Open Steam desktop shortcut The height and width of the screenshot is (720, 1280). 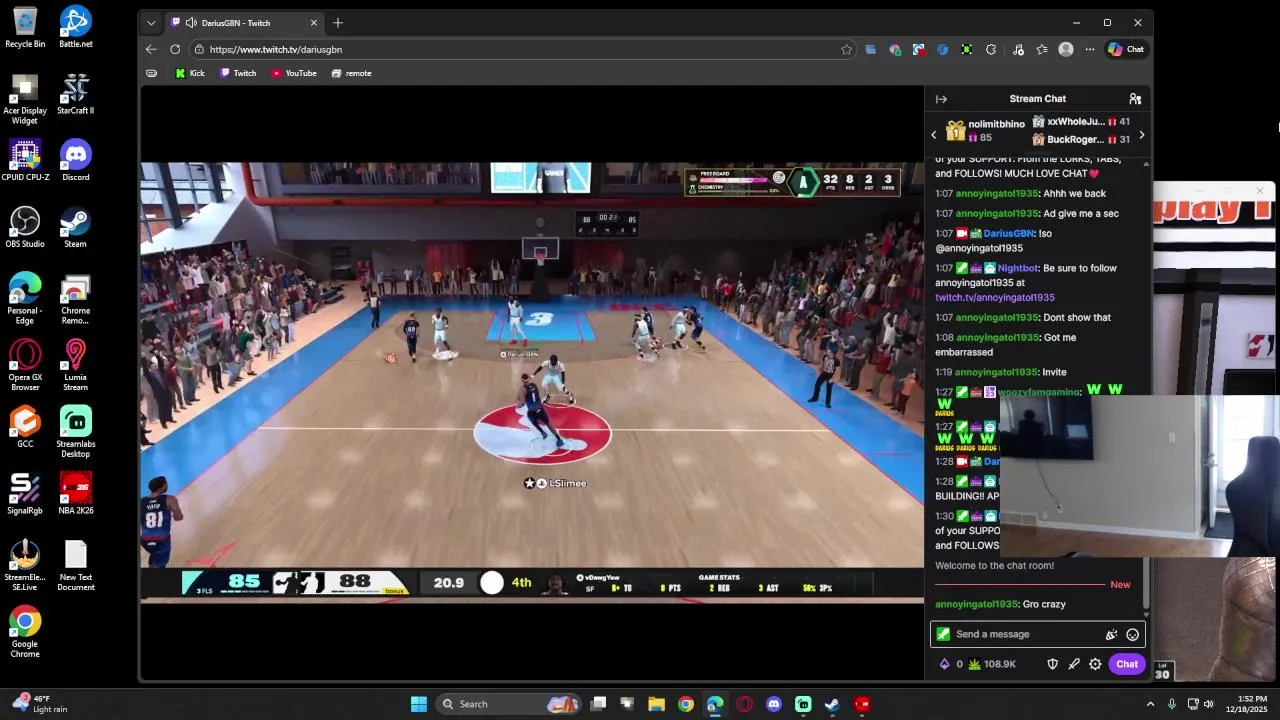[x=76, y=227]
